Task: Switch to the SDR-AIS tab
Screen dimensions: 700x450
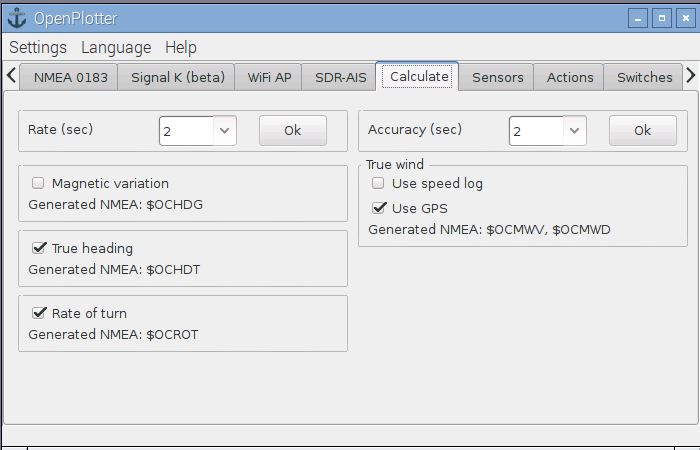Action: [340, 77]
